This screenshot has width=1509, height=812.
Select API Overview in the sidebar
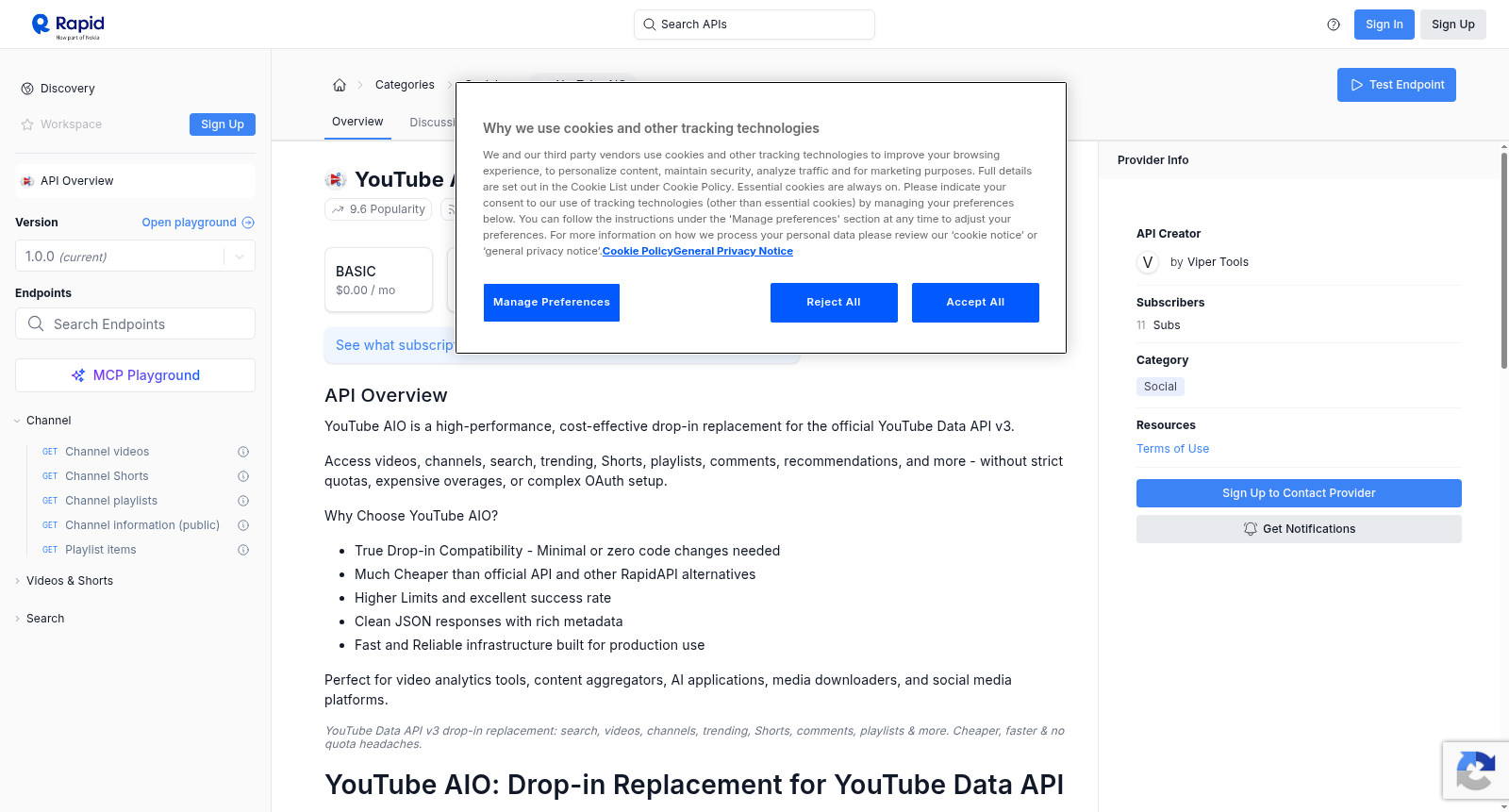135,181
